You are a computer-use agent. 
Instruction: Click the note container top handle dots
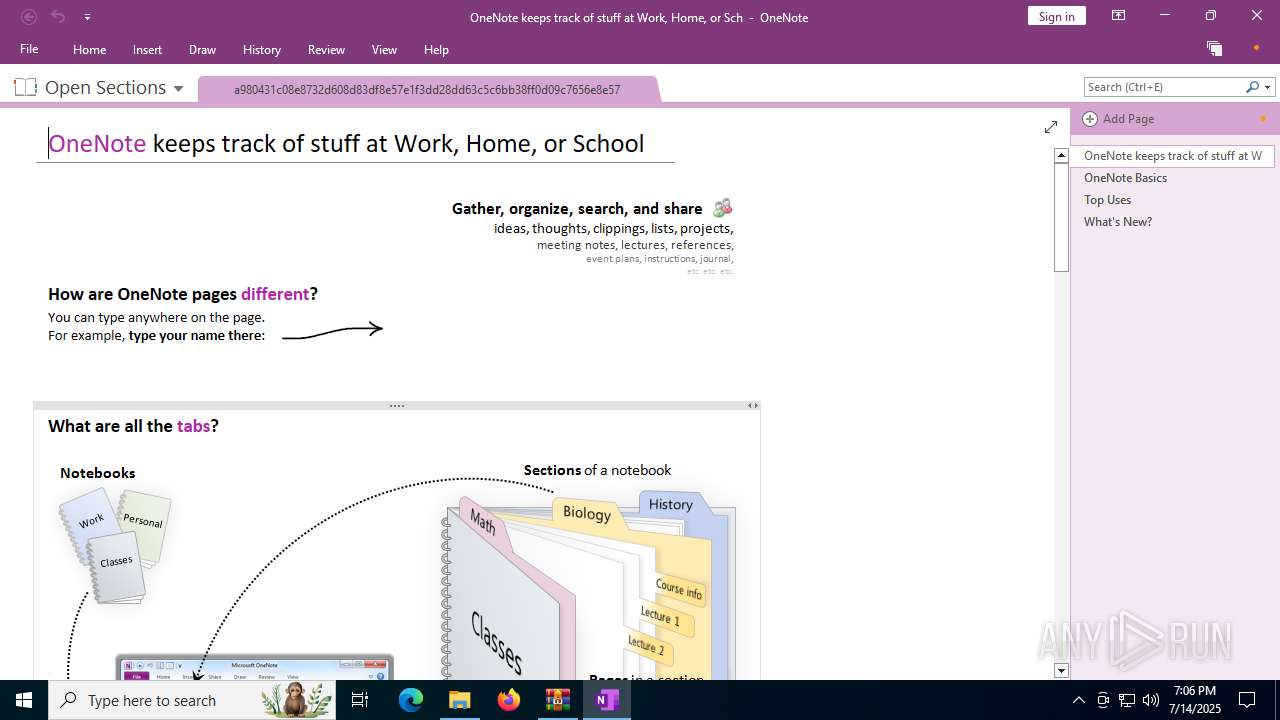point(397,406)
